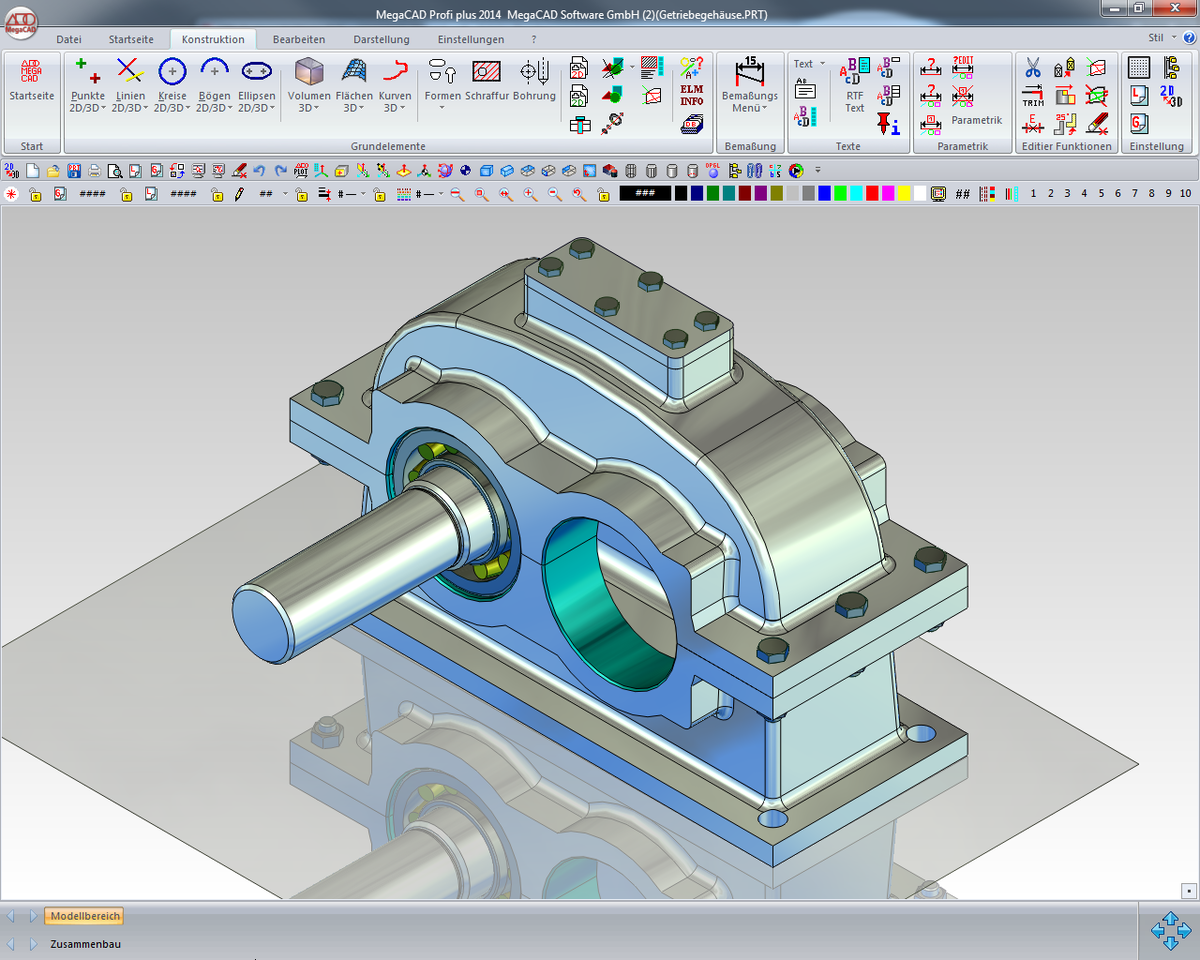Switch to the Bearbeiten ribbon tab
This screenshot has height=960, width=1200.
pos(298,39)
